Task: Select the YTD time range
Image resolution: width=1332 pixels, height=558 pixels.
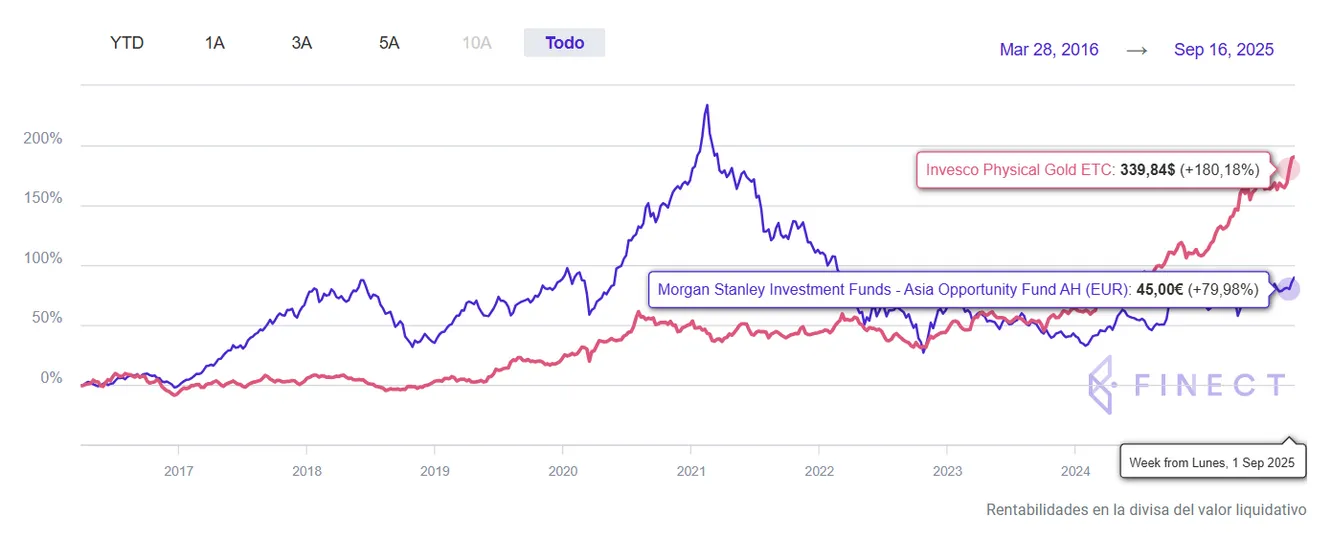Action: 127,43
